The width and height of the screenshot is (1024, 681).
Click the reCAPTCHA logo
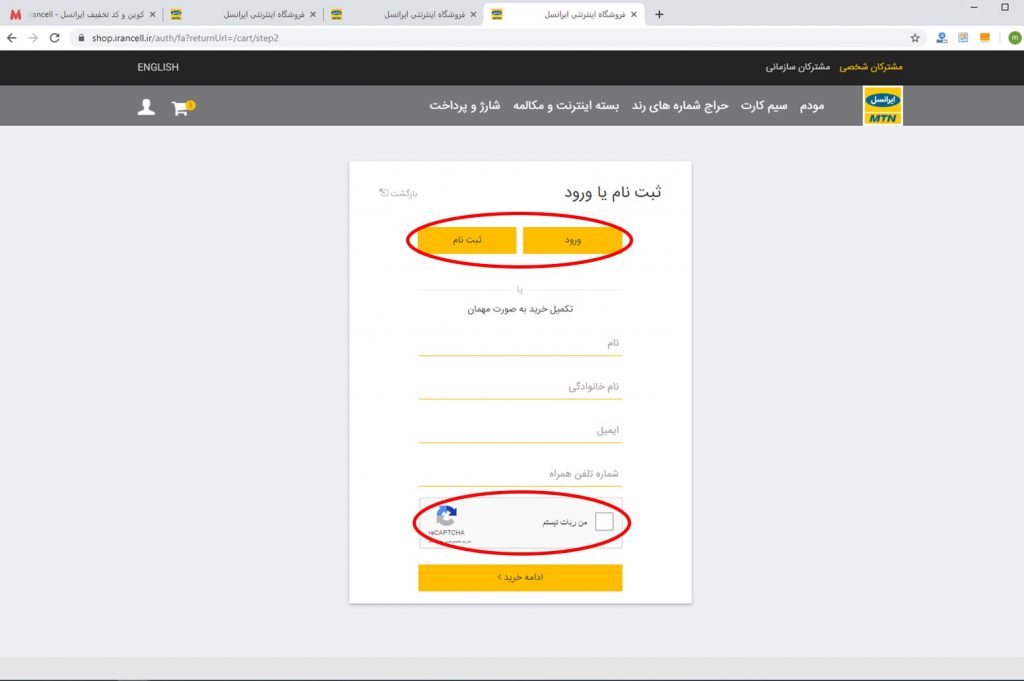(x=447, y=516)
